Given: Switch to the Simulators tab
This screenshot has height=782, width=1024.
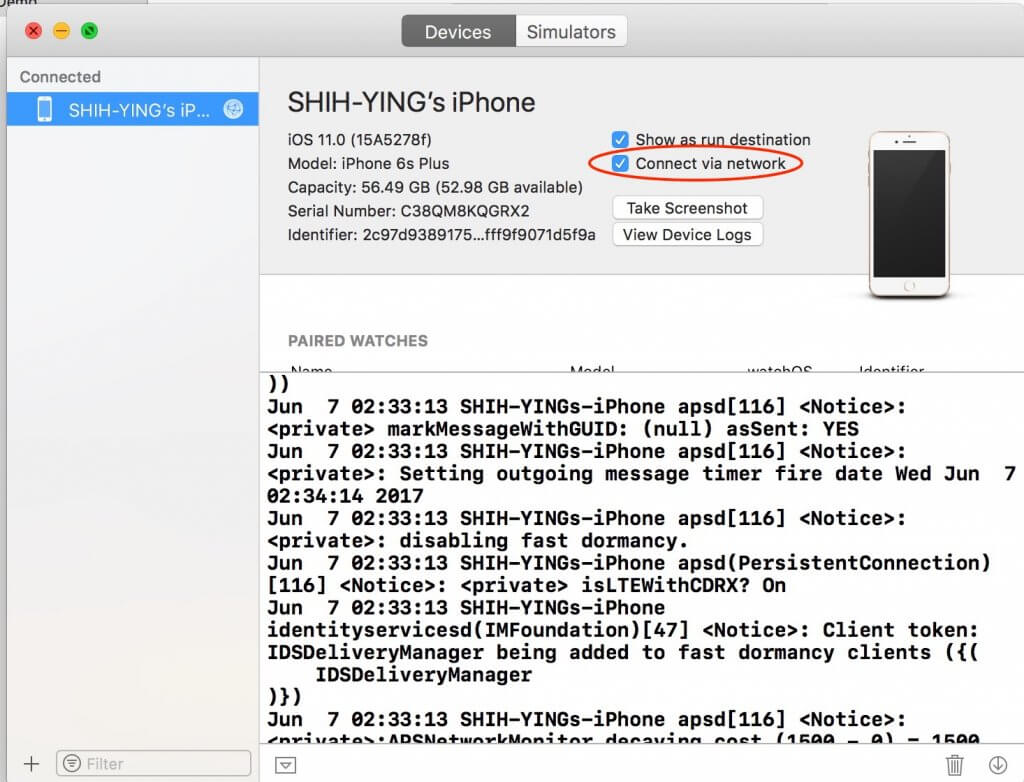Looking at the screenshot, I should point(571,31).
